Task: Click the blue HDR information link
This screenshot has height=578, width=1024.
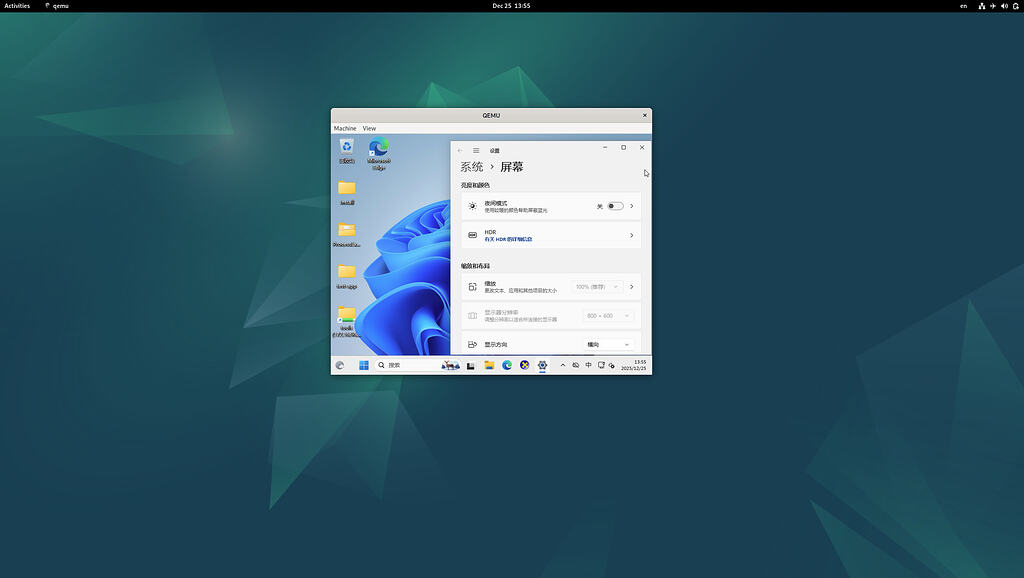Action: pos(508,239)
